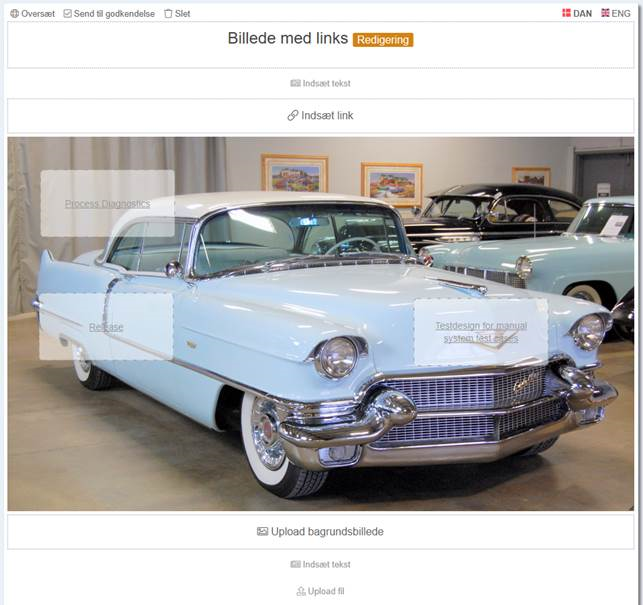Click Upload bagrundsbillede button
The image size is (643, 605).
coord(321,532)
